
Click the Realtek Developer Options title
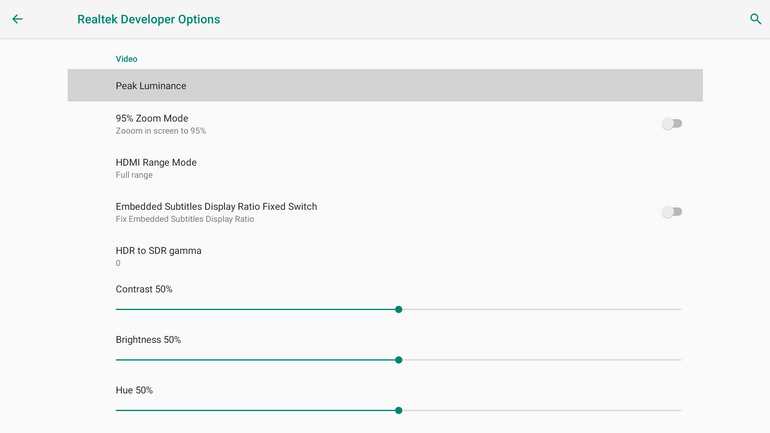tap(149, 19)
